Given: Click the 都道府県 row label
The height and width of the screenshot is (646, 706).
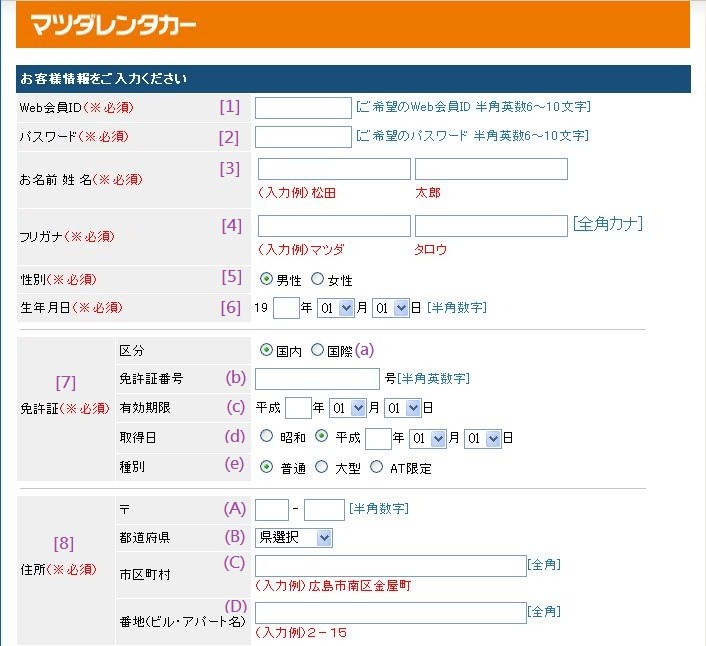Looking at the screenshot, I should pyautogui.click(x=145, y=538).
